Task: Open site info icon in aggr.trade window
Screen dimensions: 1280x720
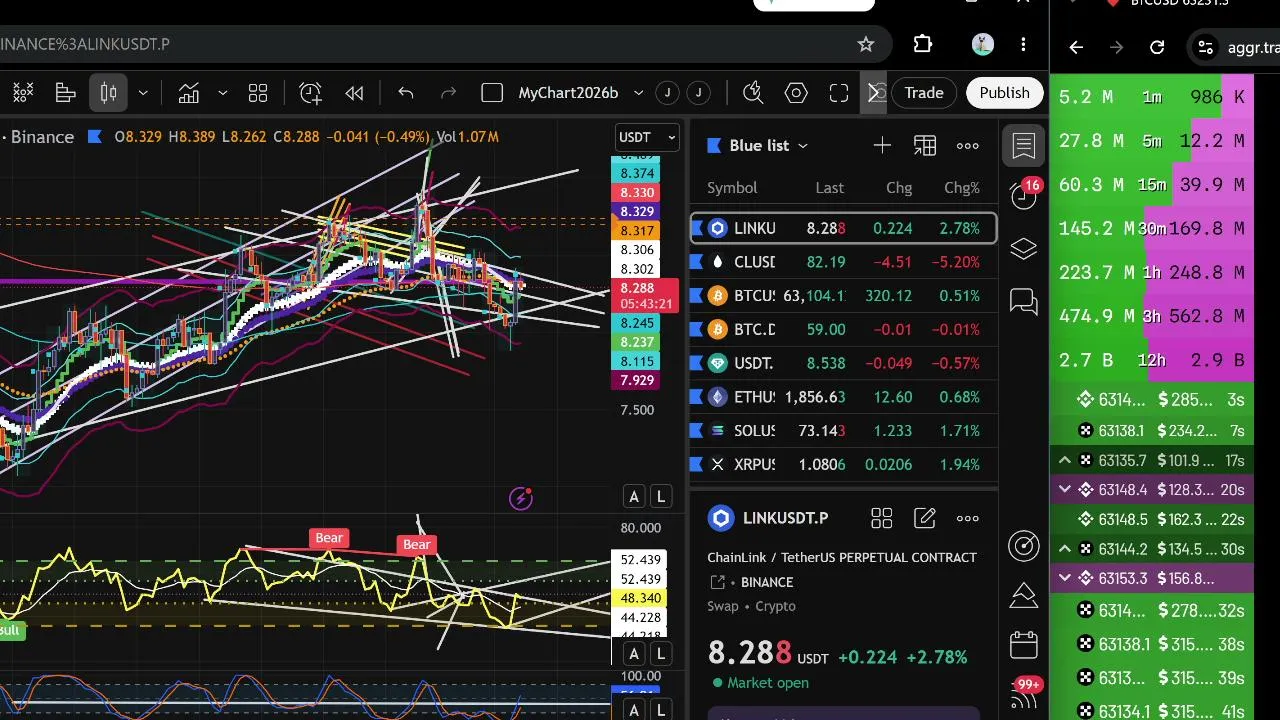Action: [1206, 47]
